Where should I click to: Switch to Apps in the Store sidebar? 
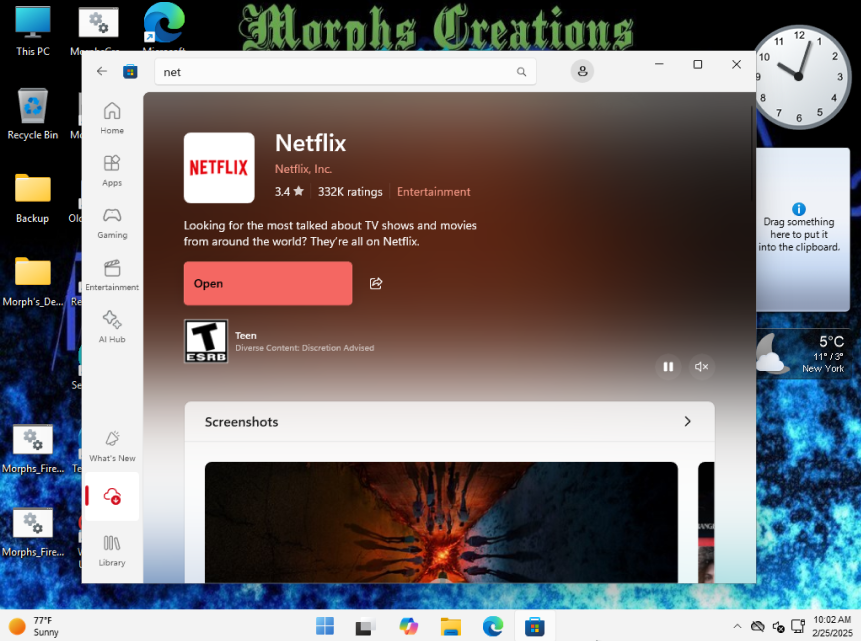click(112, 170)
